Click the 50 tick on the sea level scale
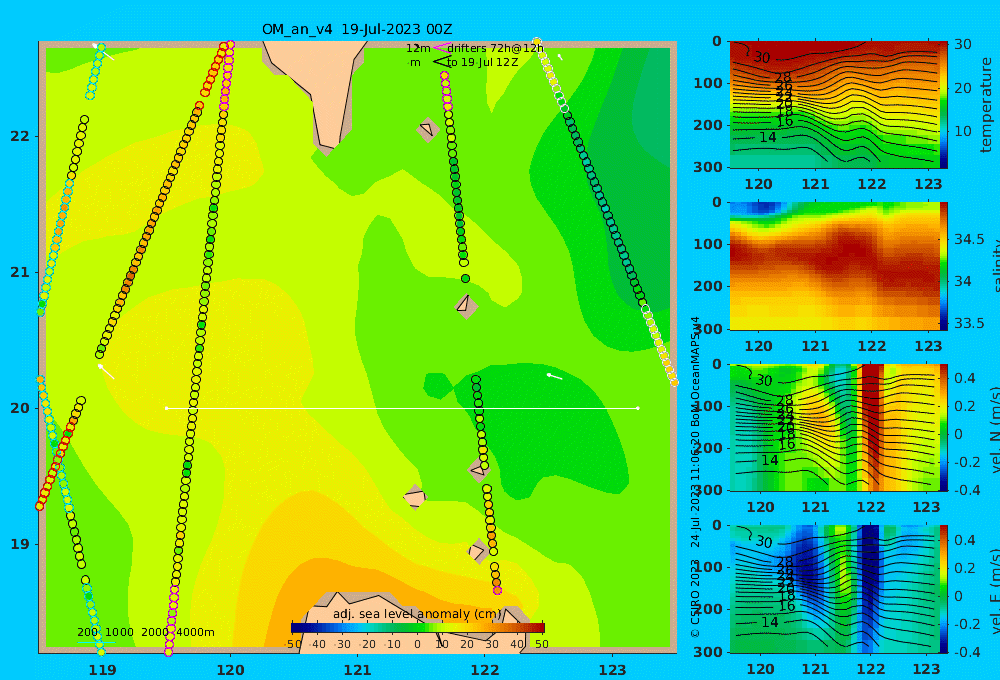Image resolution: width=1000 pixels, height=680 pixels. click(541, 644)
